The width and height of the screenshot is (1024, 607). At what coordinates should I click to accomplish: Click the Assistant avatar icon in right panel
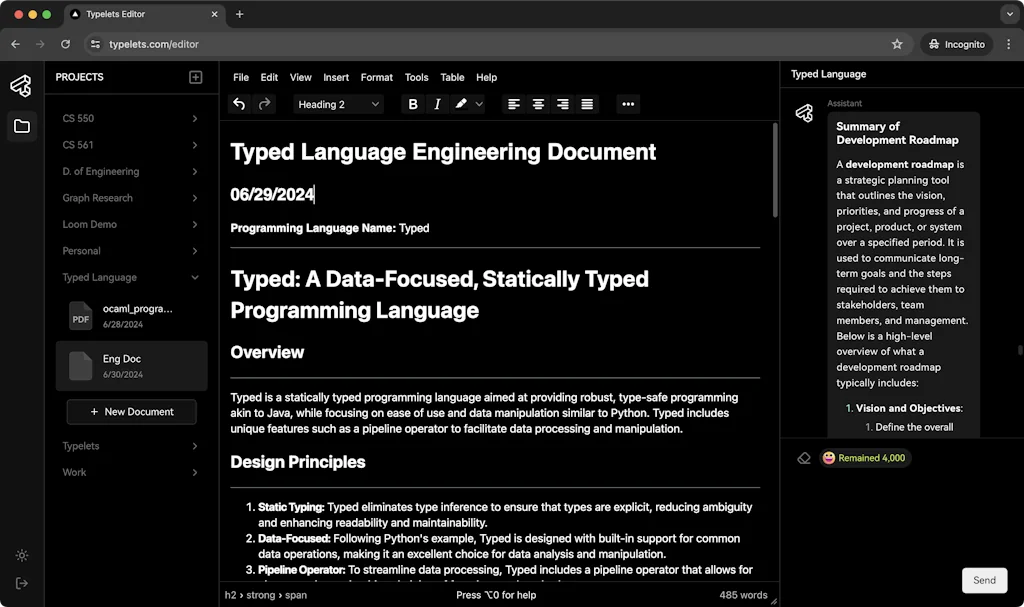click(803, 114)
